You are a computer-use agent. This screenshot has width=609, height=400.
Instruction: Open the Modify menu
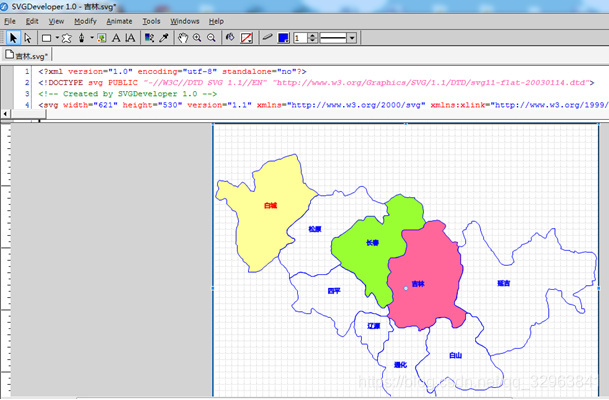pos(85,21)
